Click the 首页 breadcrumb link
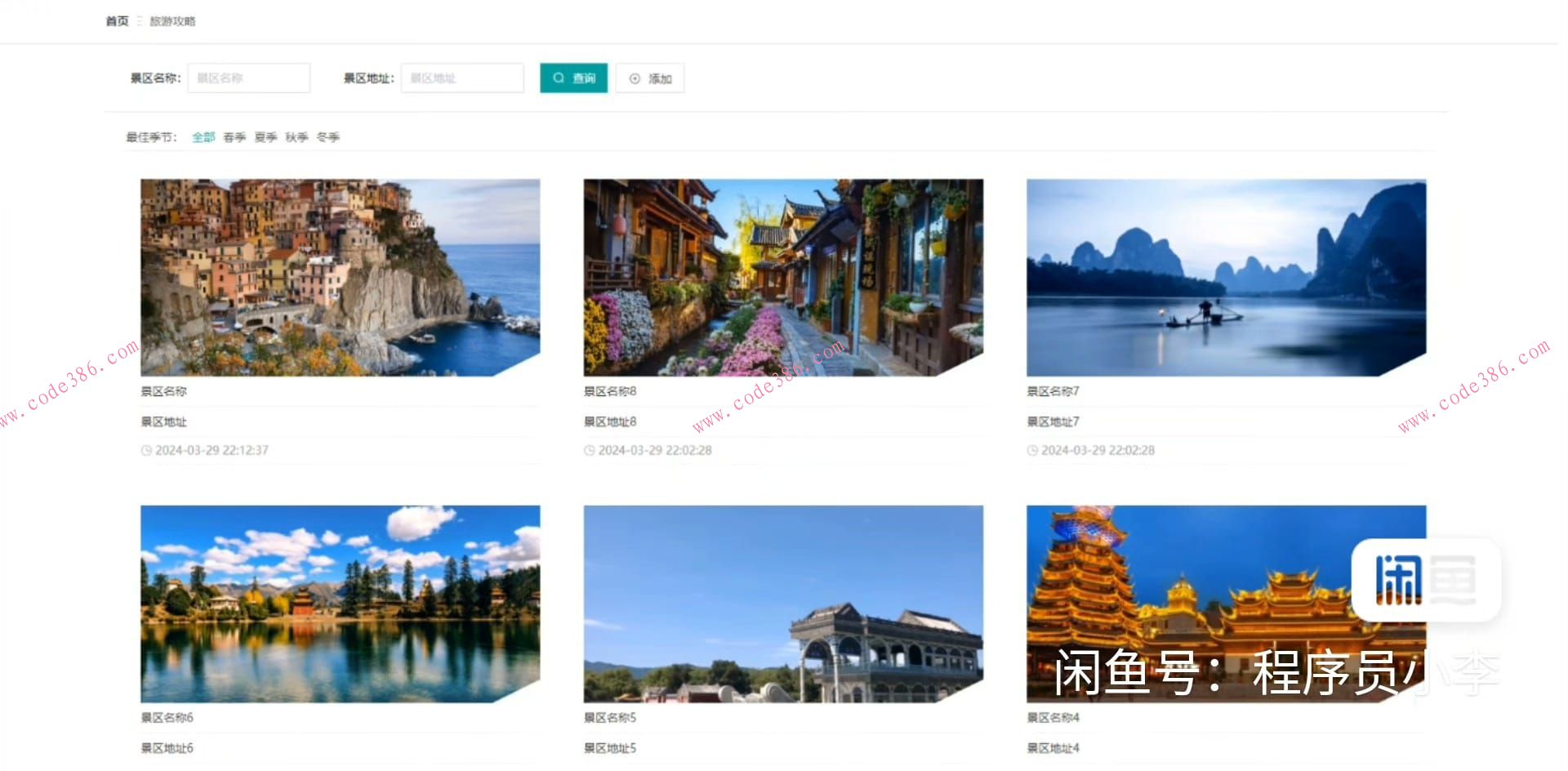The image size is (1568, 771). click(x=117, y=21)
